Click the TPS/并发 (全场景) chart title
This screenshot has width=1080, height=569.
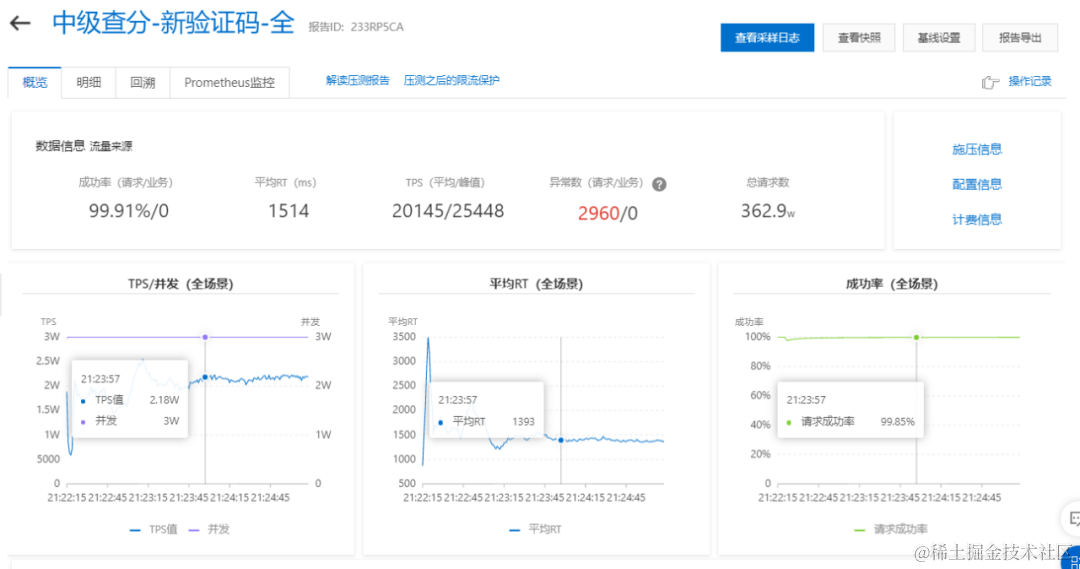[180, 284]
